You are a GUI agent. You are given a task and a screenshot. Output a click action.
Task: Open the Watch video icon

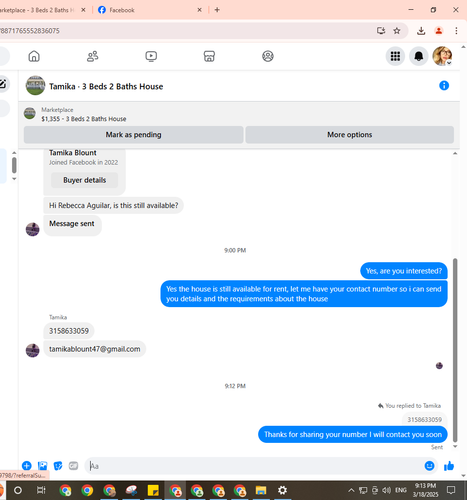point(151,56)
